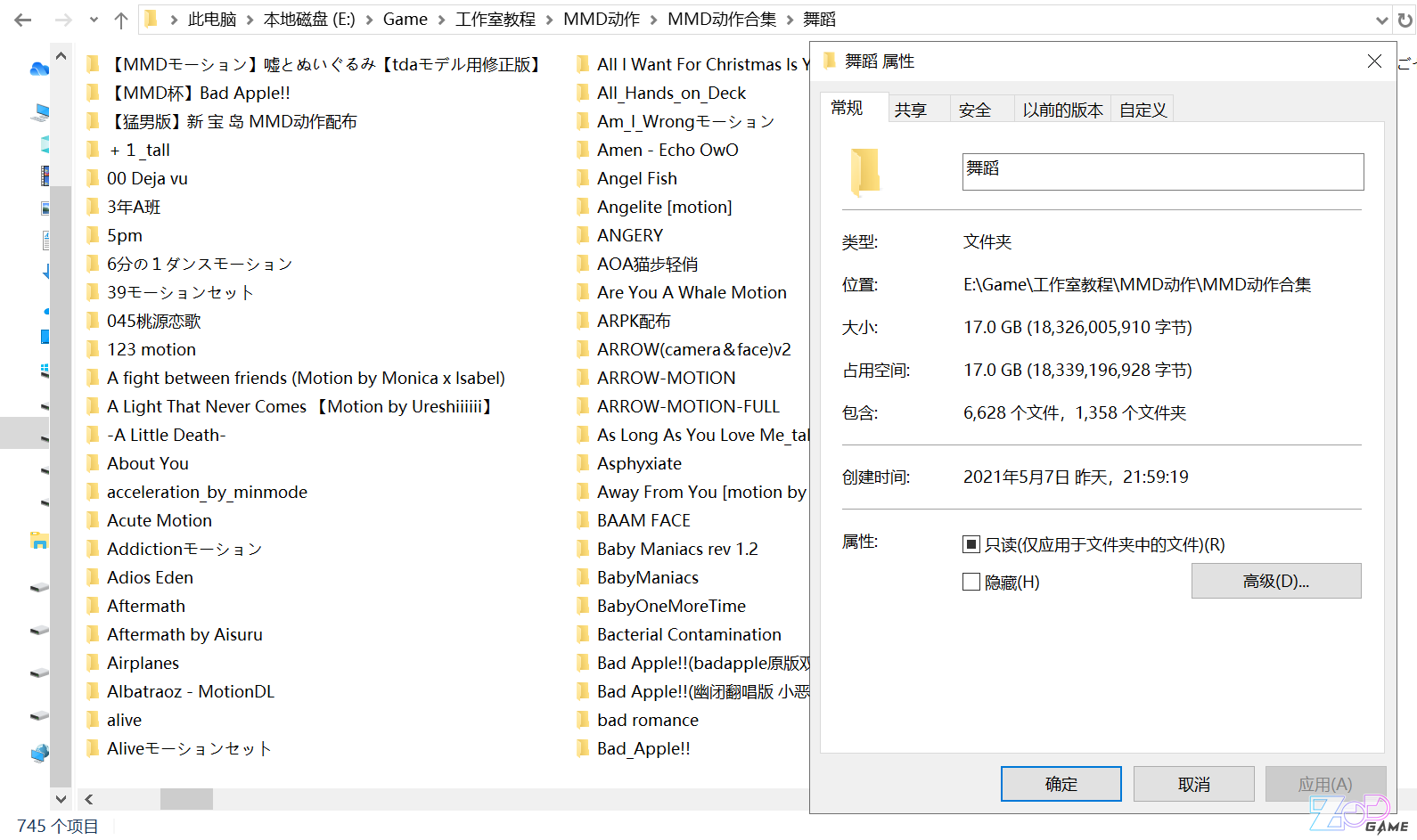This screenshot has height=840, width=1417.
Task: Click the up-one-level arrow icon
Action: pyautogui.click(x=121, y=20)
